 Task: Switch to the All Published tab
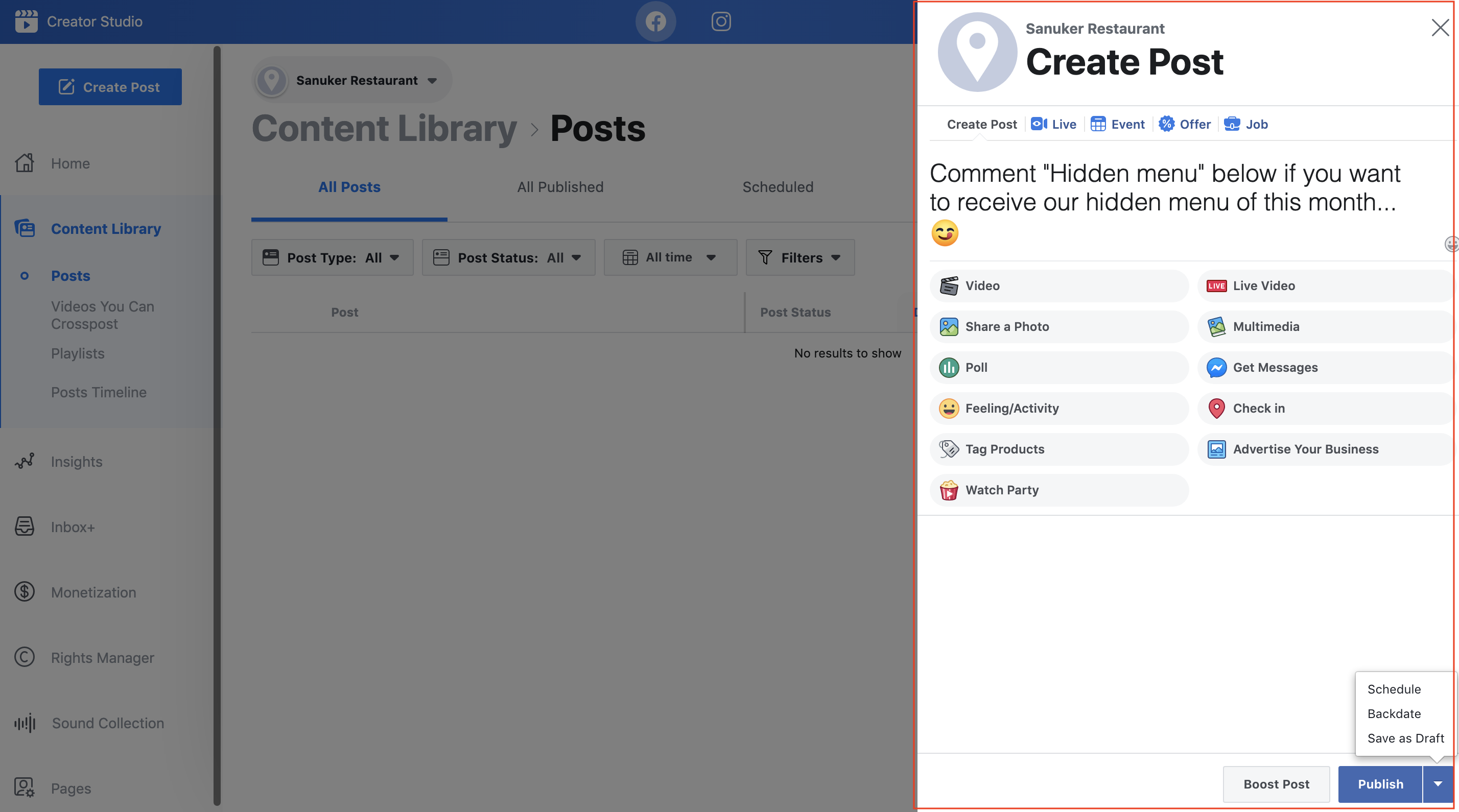point(560,187)
